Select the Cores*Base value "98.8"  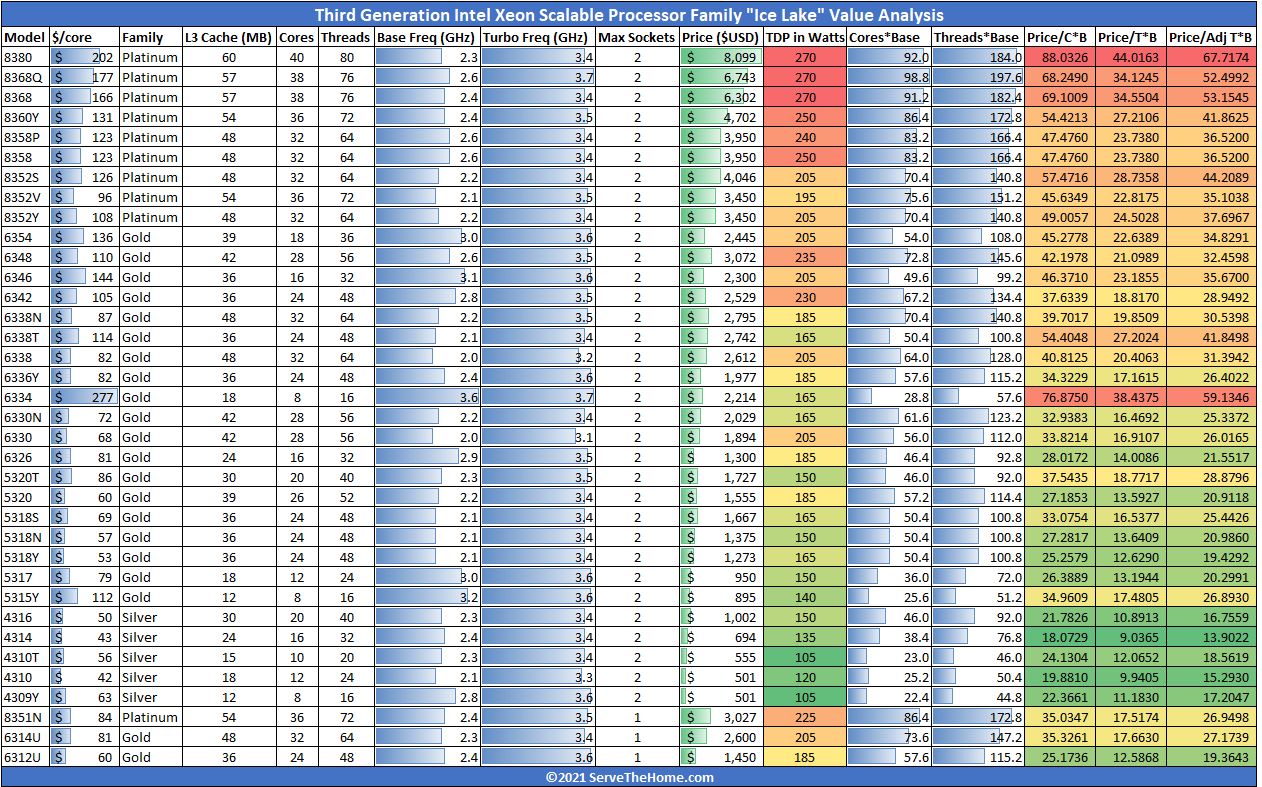[x=888, y=77]
